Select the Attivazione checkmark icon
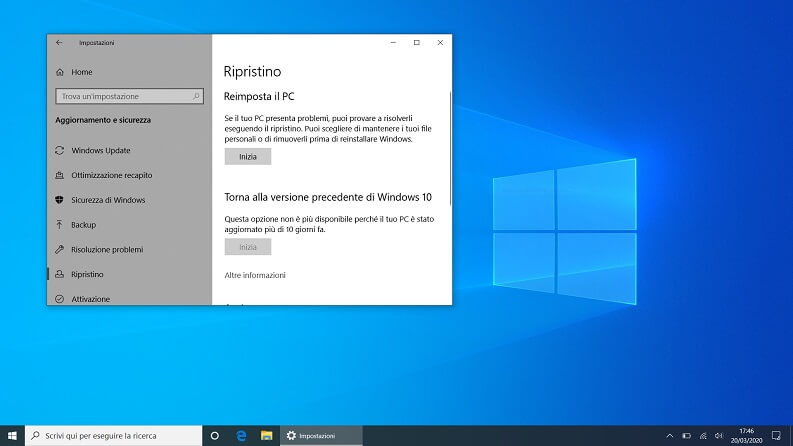793x446 pixels. (60, 299)
